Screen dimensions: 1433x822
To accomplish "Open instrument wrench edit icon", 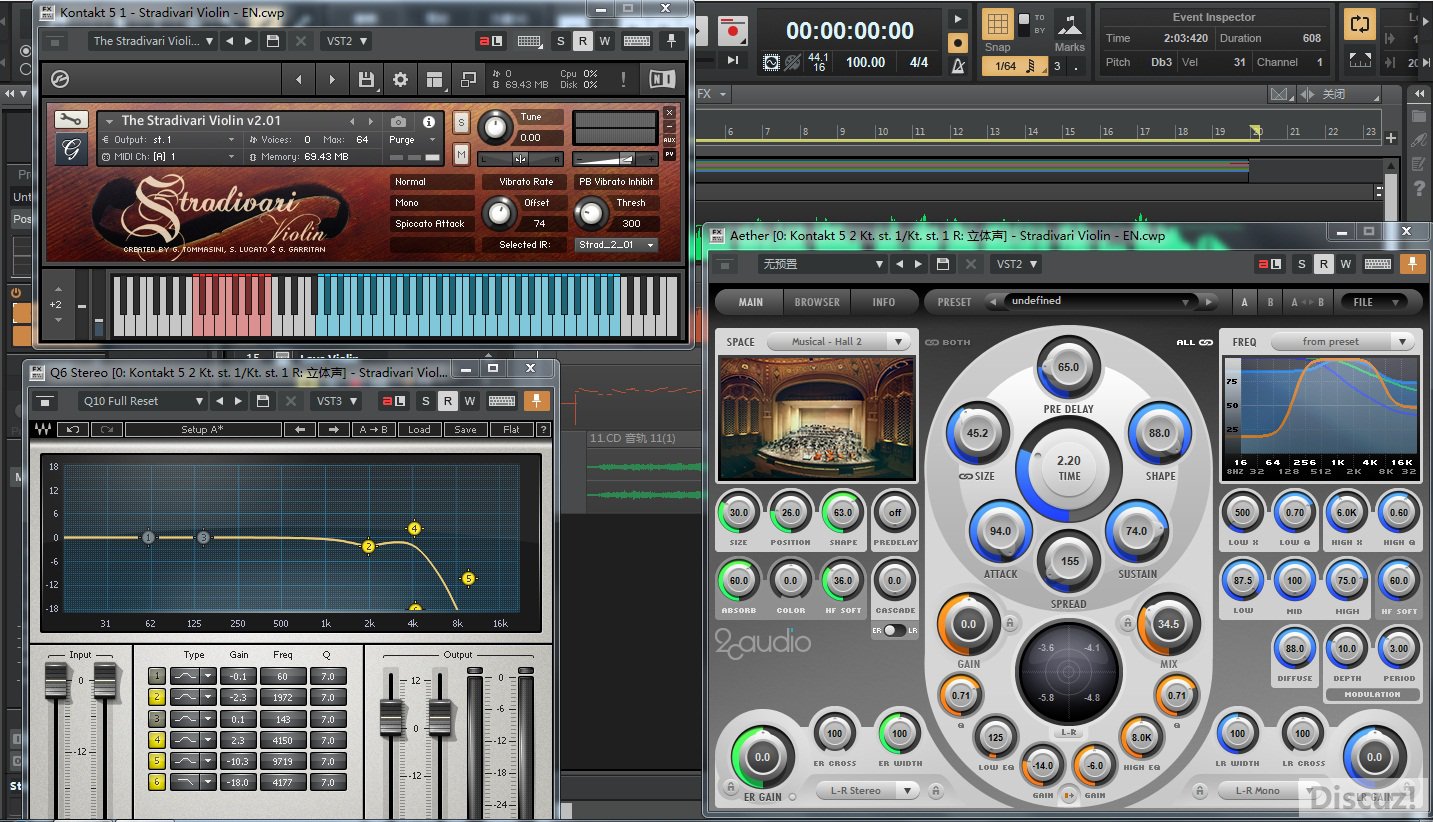I will pos(70,120).
